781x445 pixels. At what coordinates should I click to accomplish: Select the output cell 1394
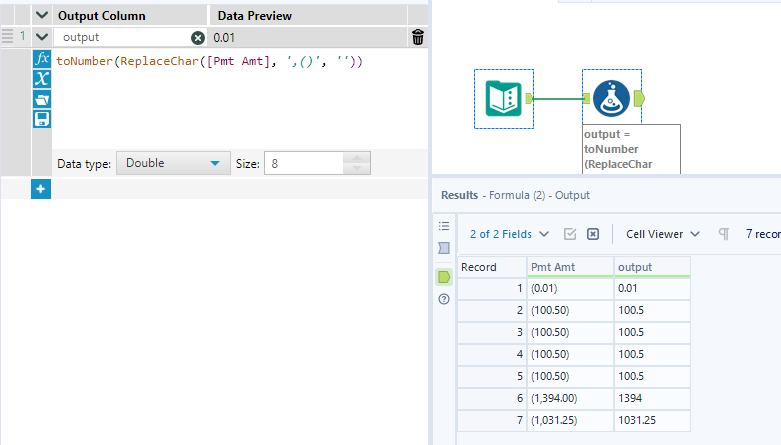652,398
